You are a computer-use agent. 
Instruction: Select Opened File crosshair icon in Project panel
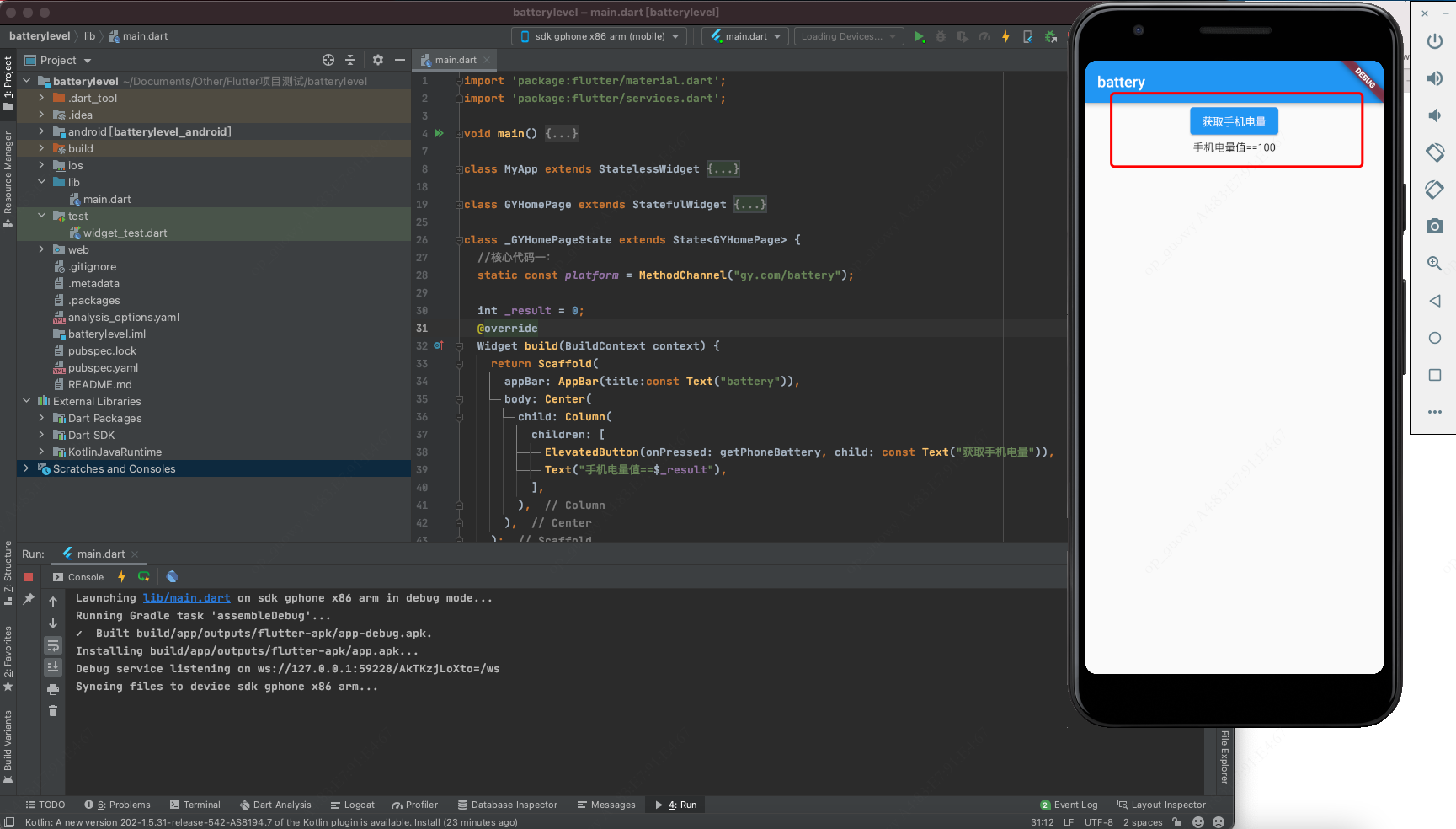[x=328, y=60]
